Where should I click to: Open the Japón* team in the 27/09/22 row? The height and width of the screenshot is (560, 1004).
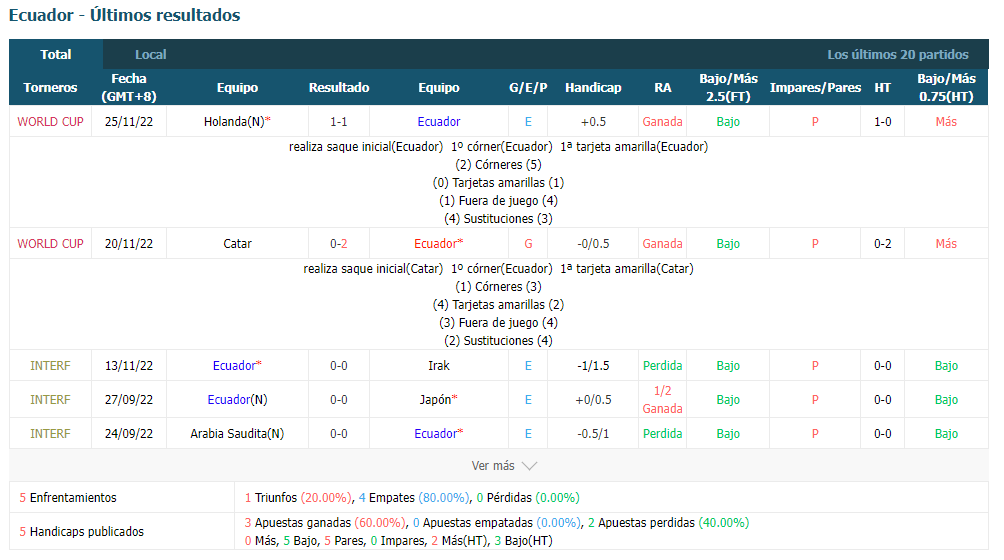coord(439,400)
